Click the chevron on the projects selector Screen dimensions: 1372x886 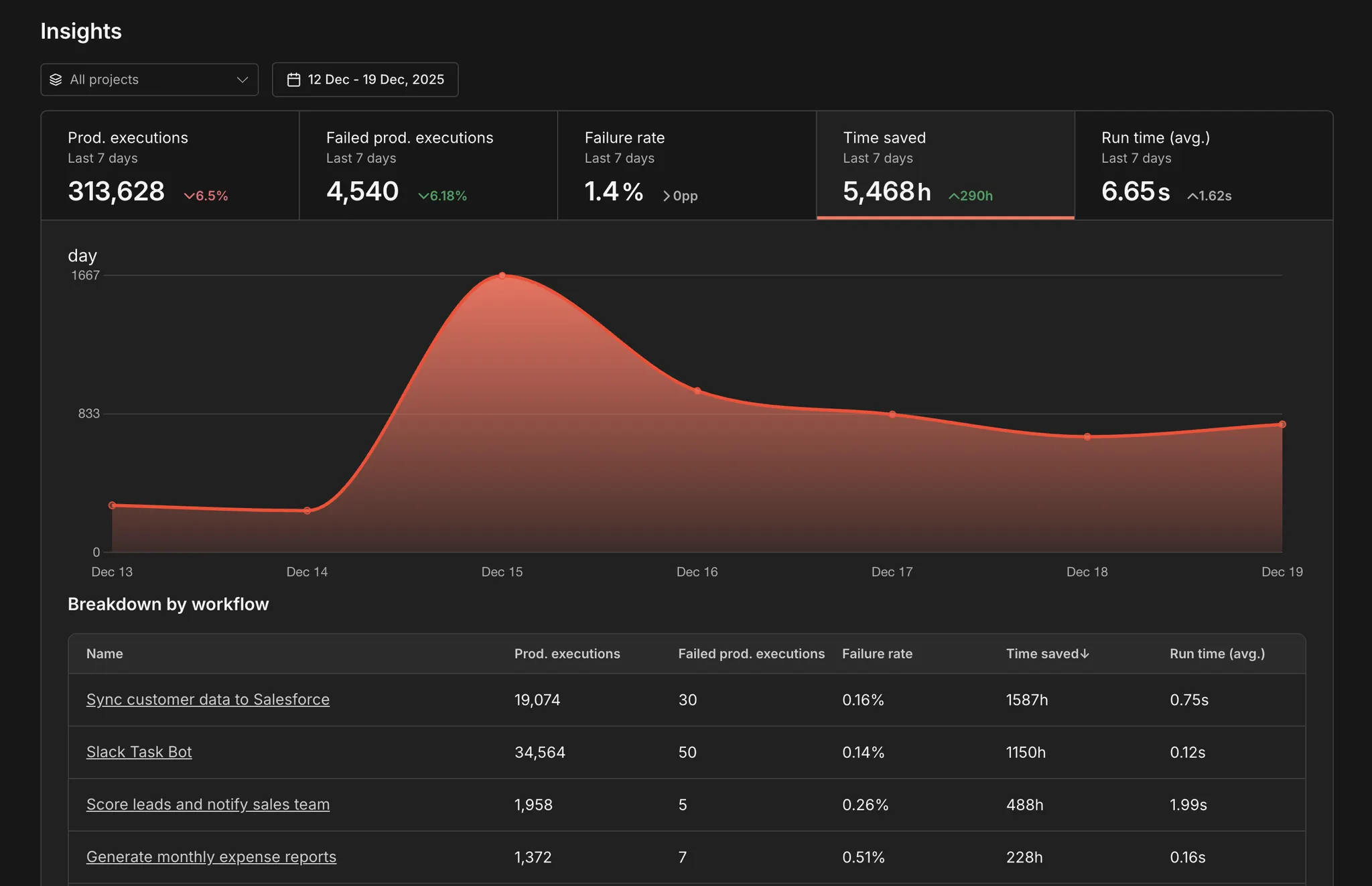tap(243, 79)
